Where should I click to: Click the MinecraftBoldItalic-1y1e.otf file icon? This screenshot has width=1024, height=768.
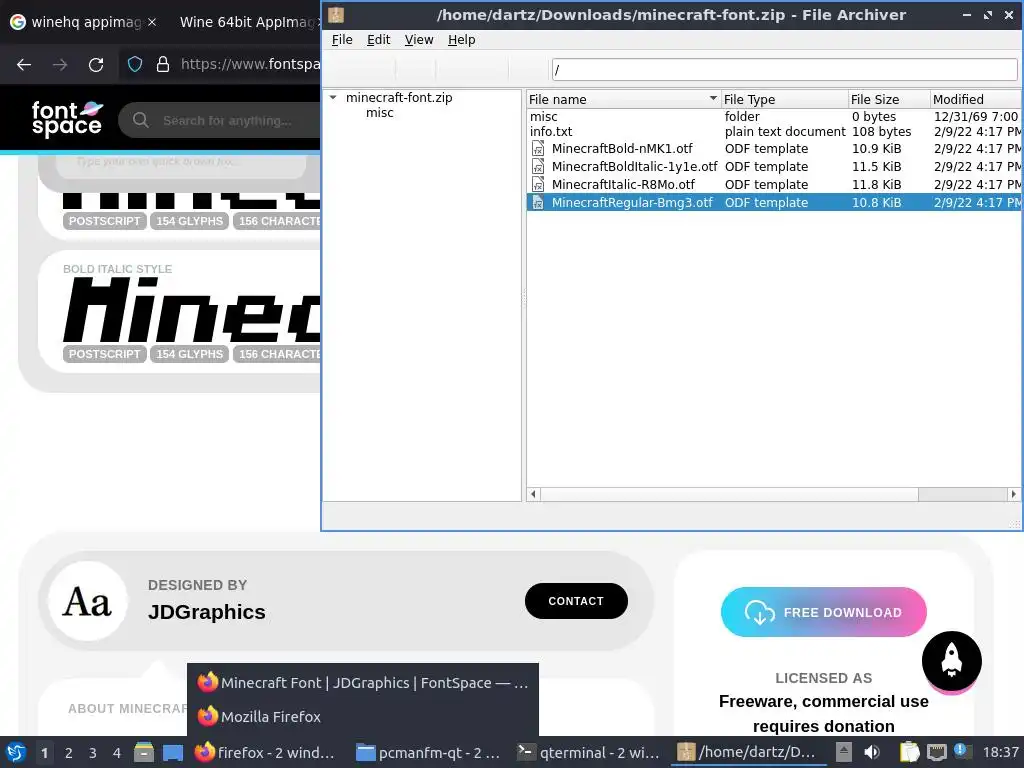537,167
